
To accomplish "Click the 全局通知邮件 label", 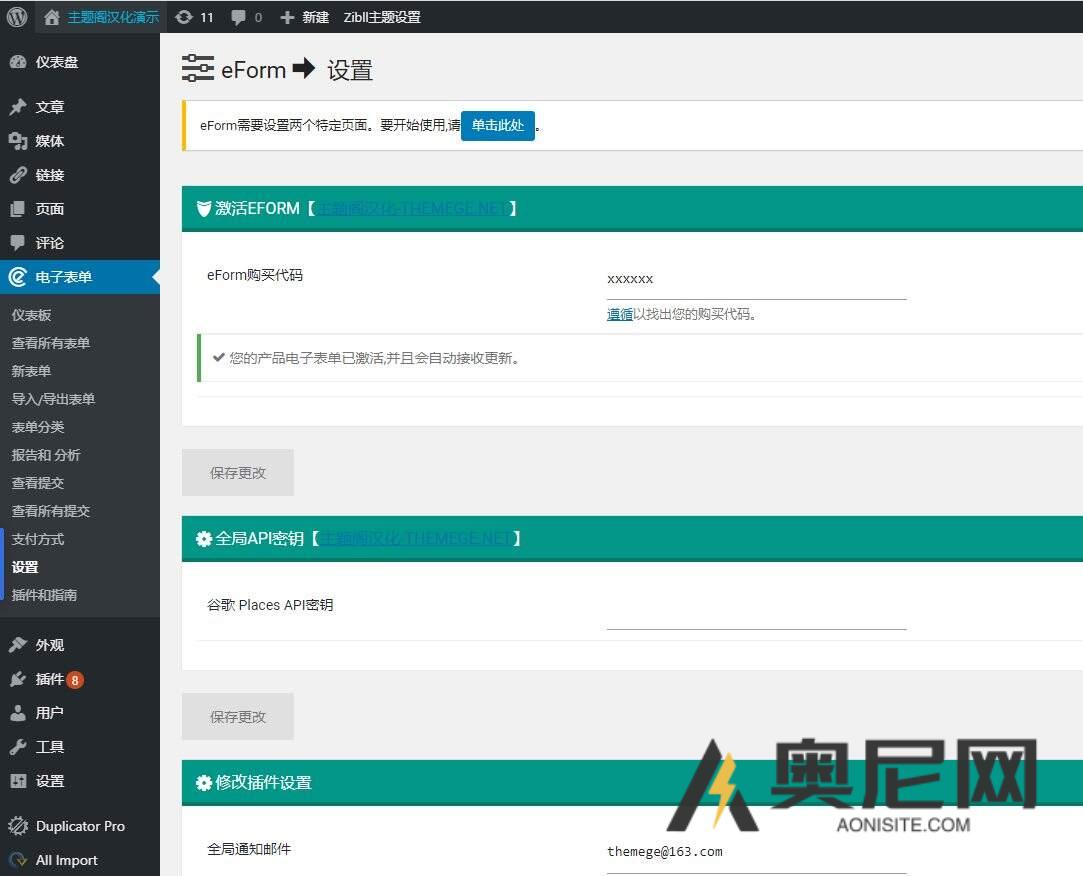I will (x=249, y=849).
